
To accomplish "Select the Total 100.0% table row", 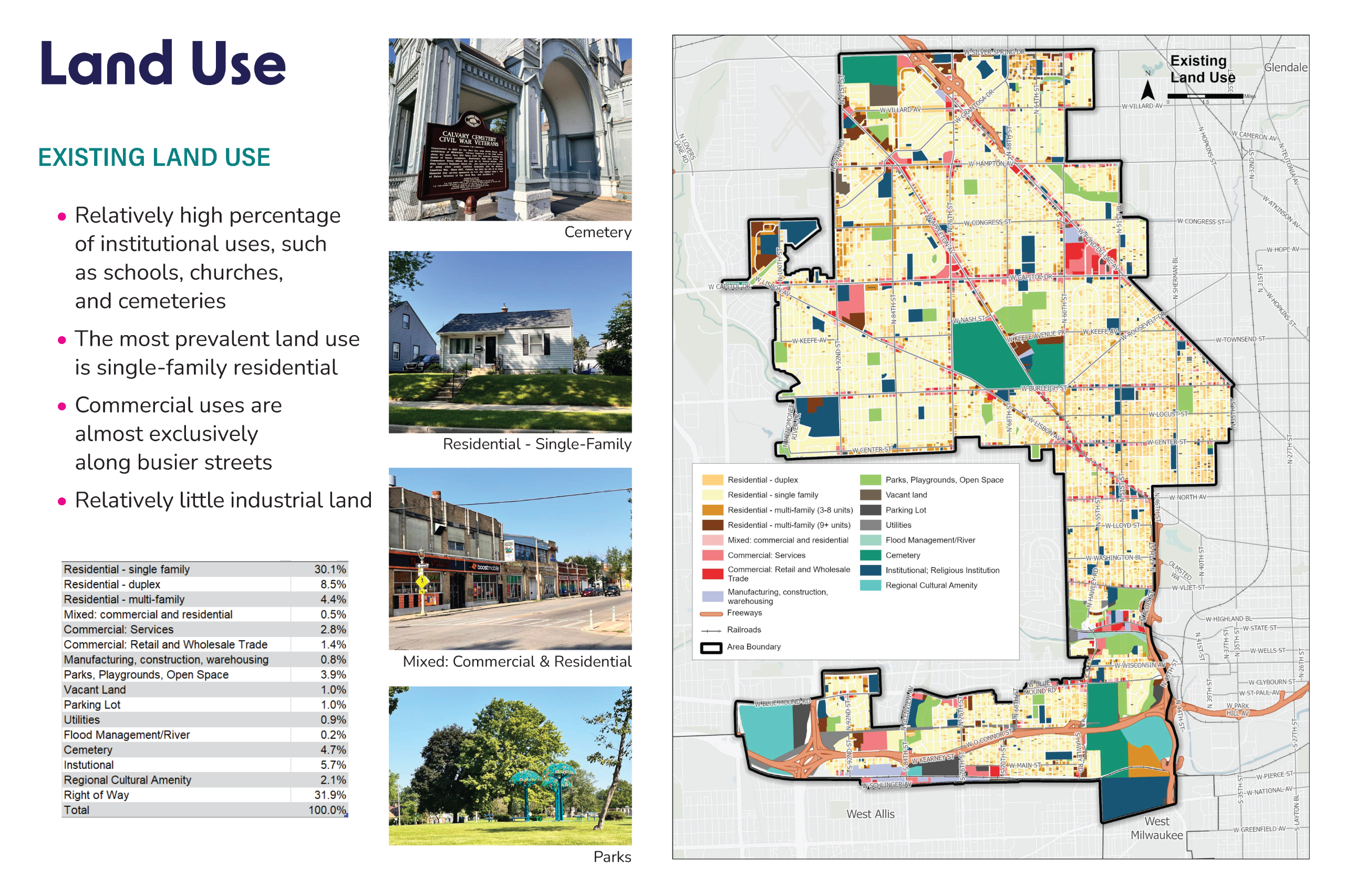I will point(204,810).
